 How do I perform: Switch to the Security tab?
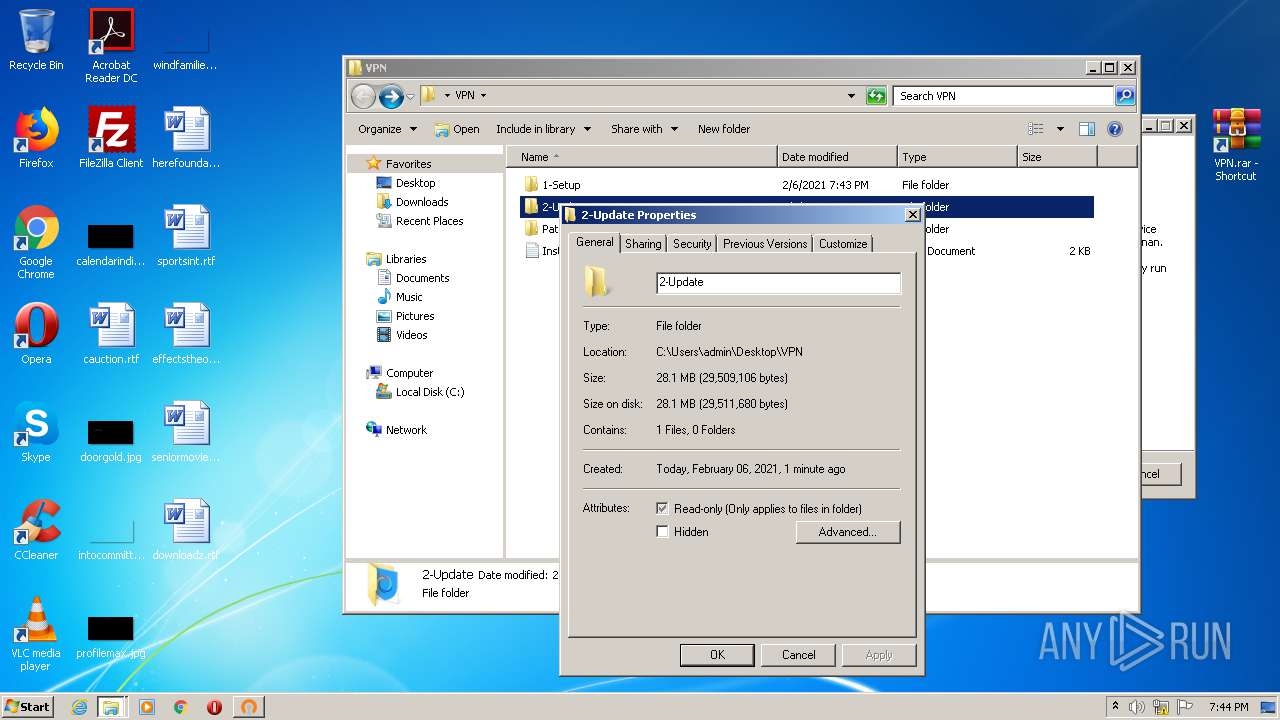coord(692,244)
